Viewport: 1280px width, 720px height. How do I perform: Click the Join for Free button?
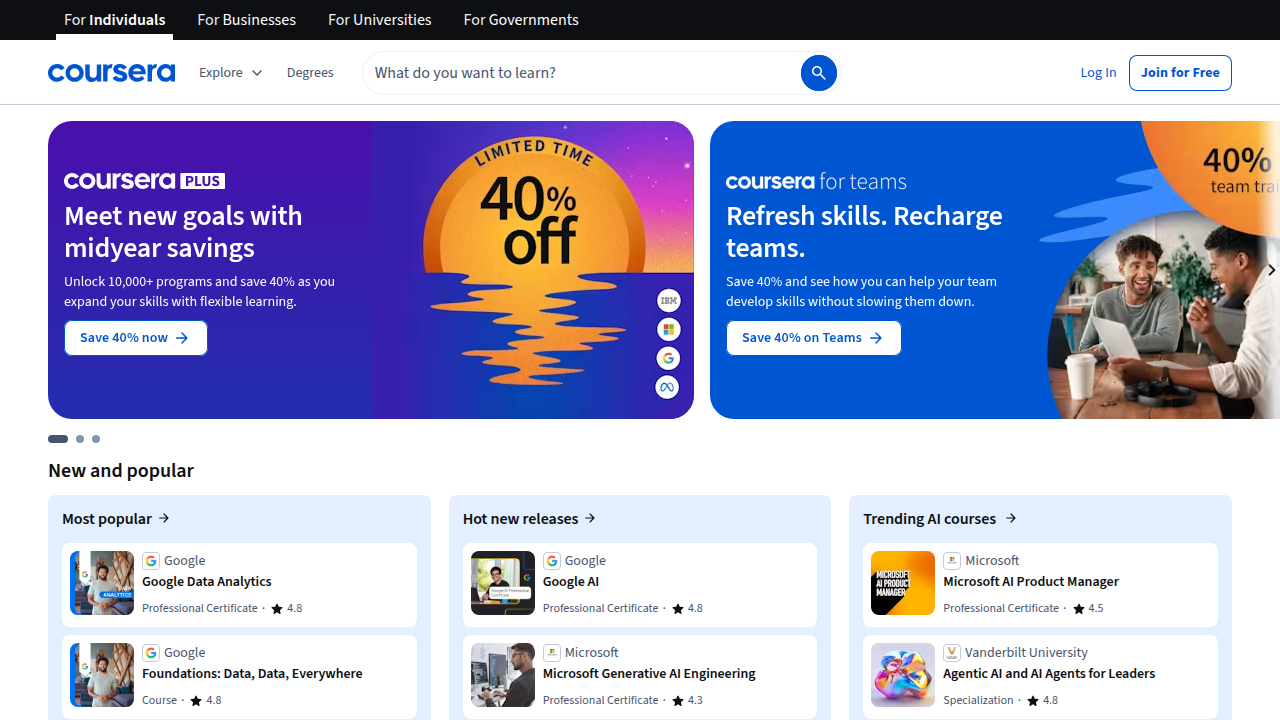tap(1180, 73)
